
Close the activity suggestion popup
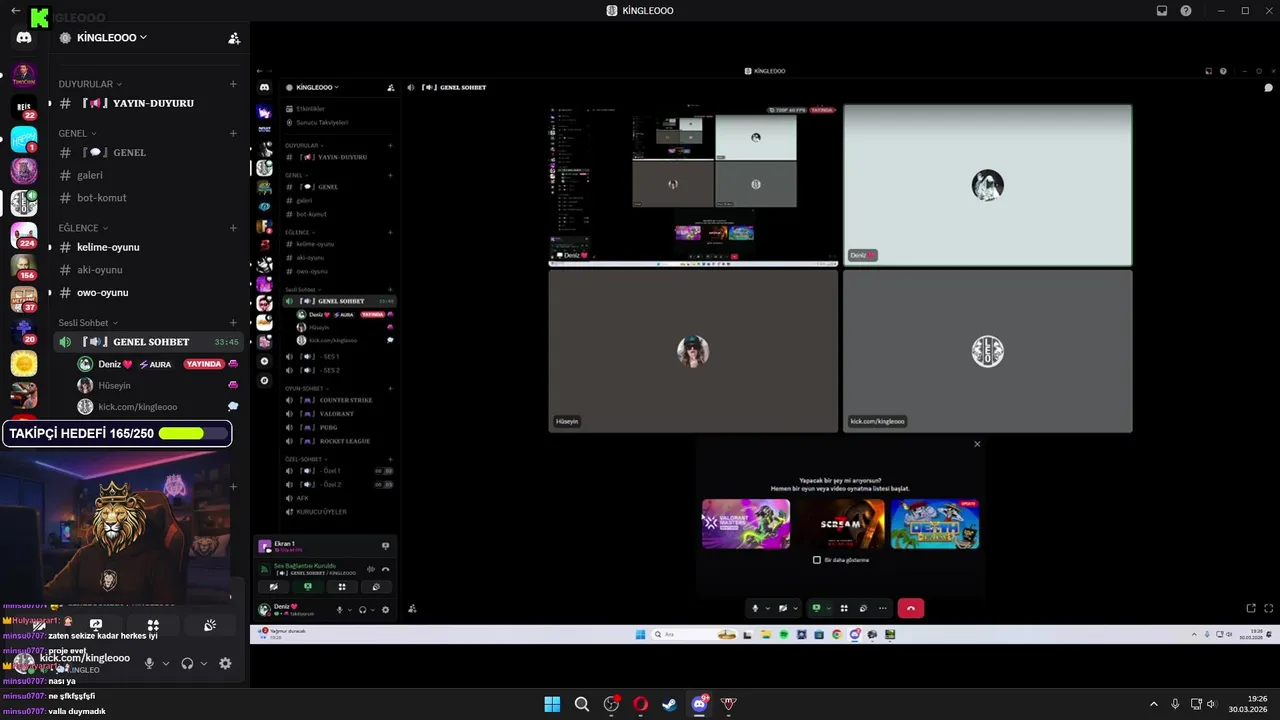click(977, 444)
